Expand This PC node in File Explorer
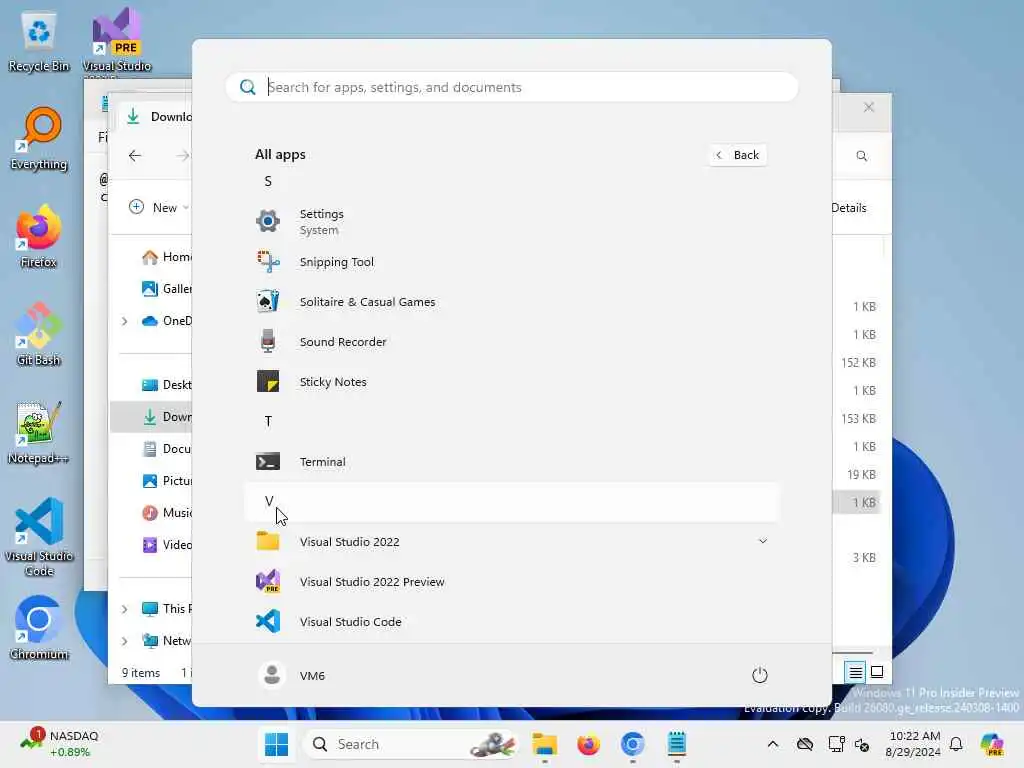1024x768 pixels. [124, 609]
